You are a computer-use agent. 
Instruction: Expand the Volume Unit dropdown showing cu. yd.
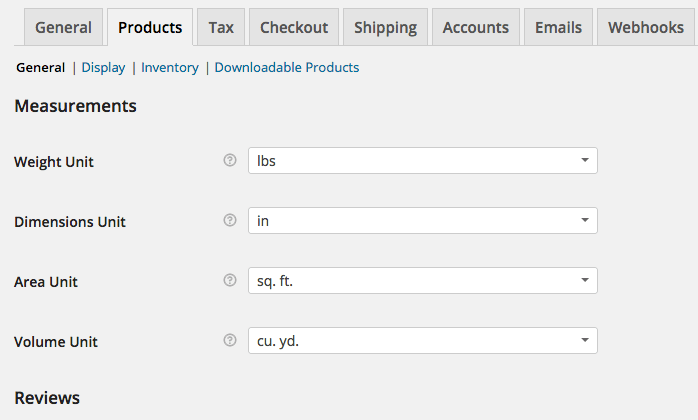click(x=422, y=341)
